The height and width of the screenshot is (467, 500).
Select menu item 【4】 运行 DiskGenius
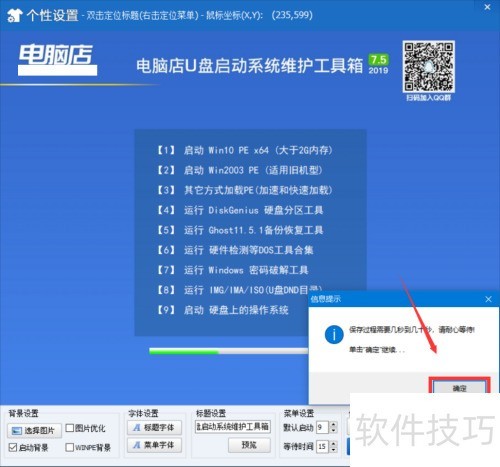240,210
